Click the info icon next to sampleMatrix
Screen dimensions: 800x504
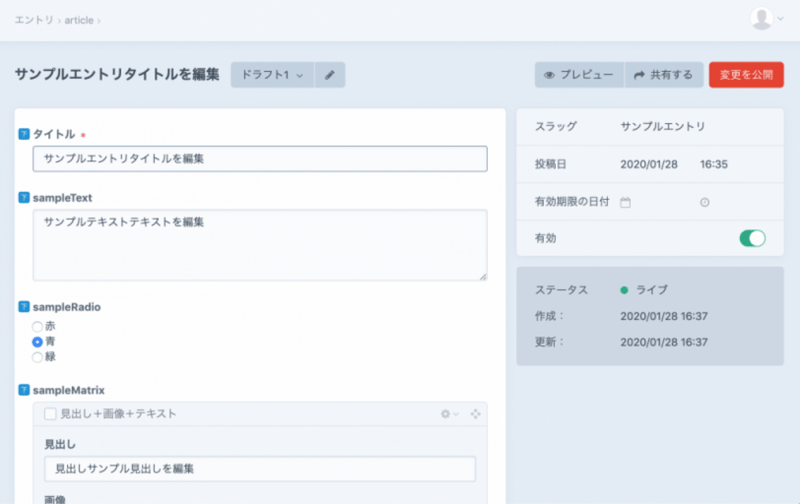[24, 389]
